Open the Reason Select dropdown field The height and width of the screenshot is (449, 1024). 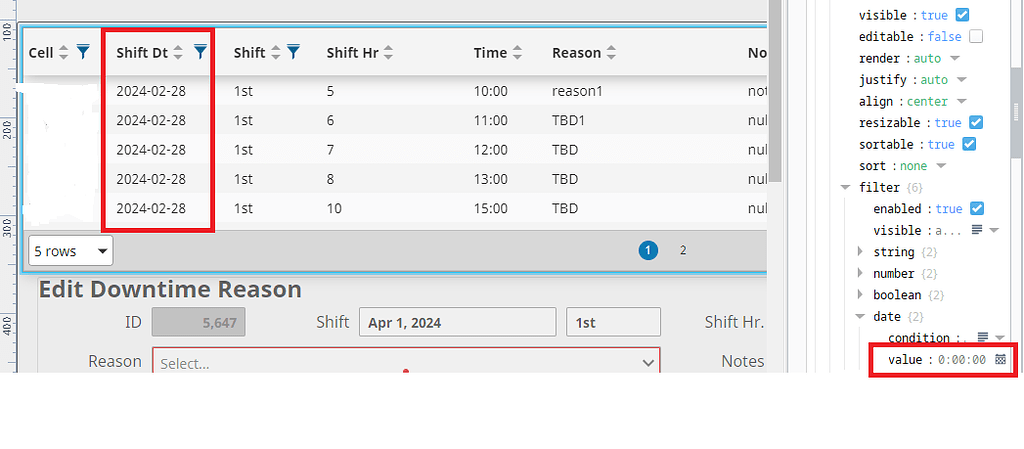(x=406, y=363)
